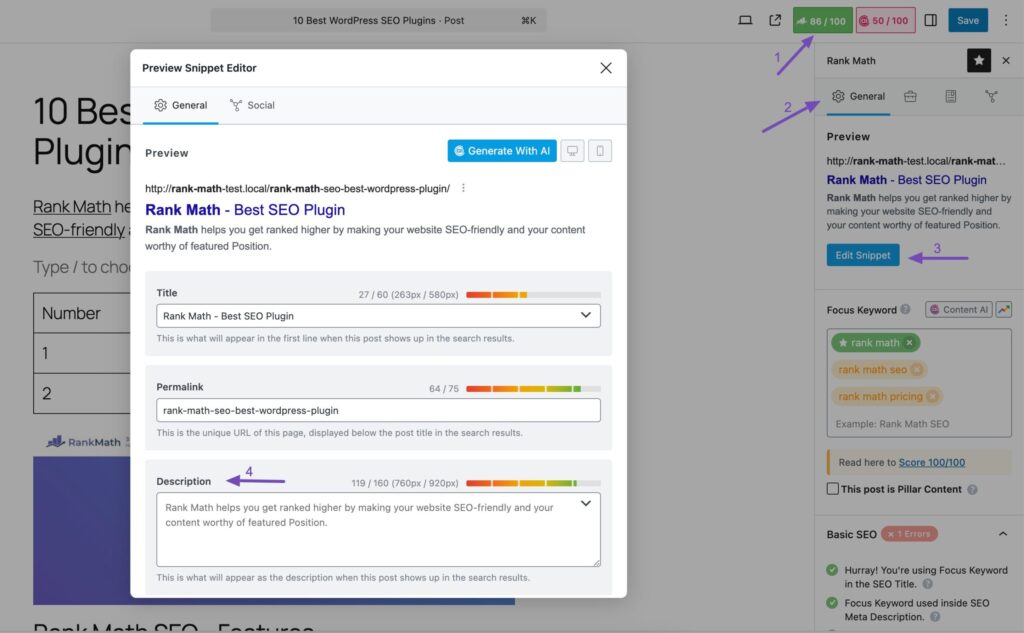The width and height of the screenshot is (1024, 633).
Task: Click the Description length progress bar
Action: (533, 483)
